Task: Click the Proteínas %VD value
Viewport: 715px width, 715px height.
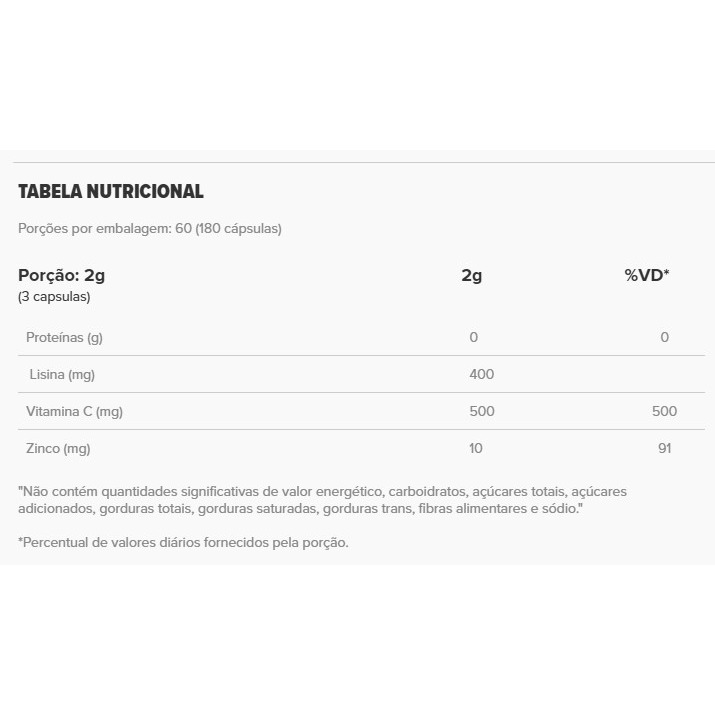Action: coord(664,337)
